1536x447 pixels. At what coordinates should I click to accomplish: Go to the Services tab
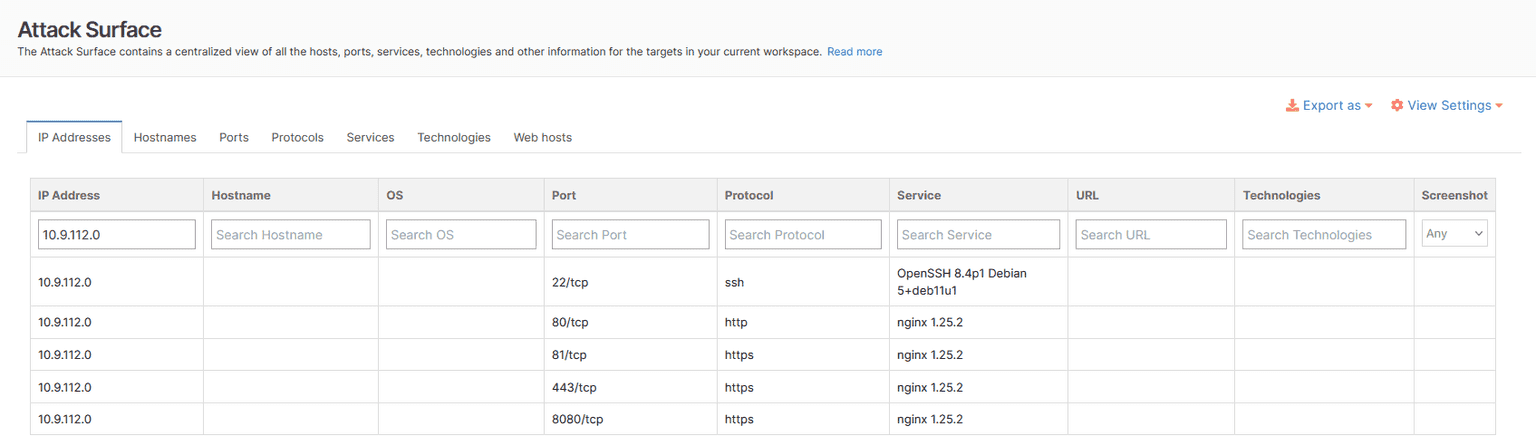pos(370,137)
